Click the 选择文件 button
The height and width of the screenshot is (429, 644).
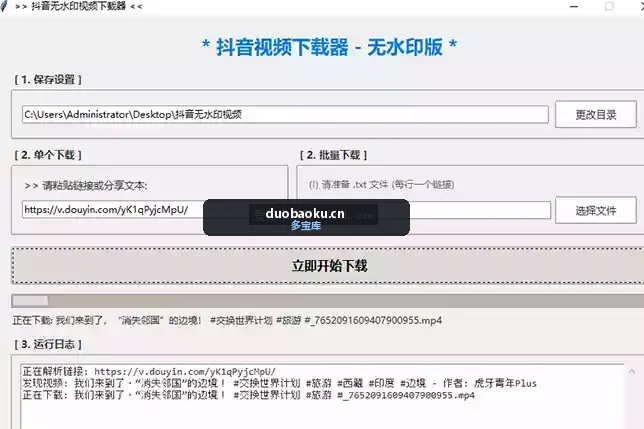click(596, 211)
